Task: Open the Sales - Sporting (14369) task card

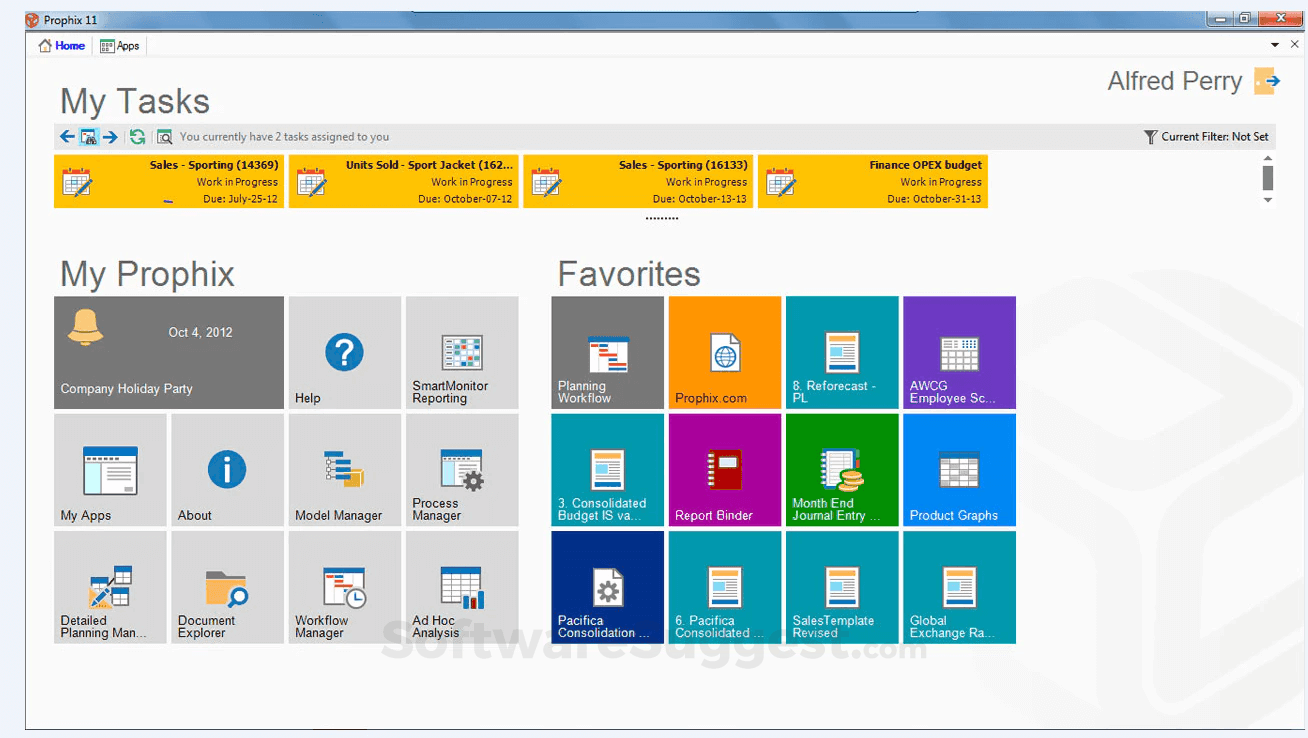Action: (x=168, y=181)
